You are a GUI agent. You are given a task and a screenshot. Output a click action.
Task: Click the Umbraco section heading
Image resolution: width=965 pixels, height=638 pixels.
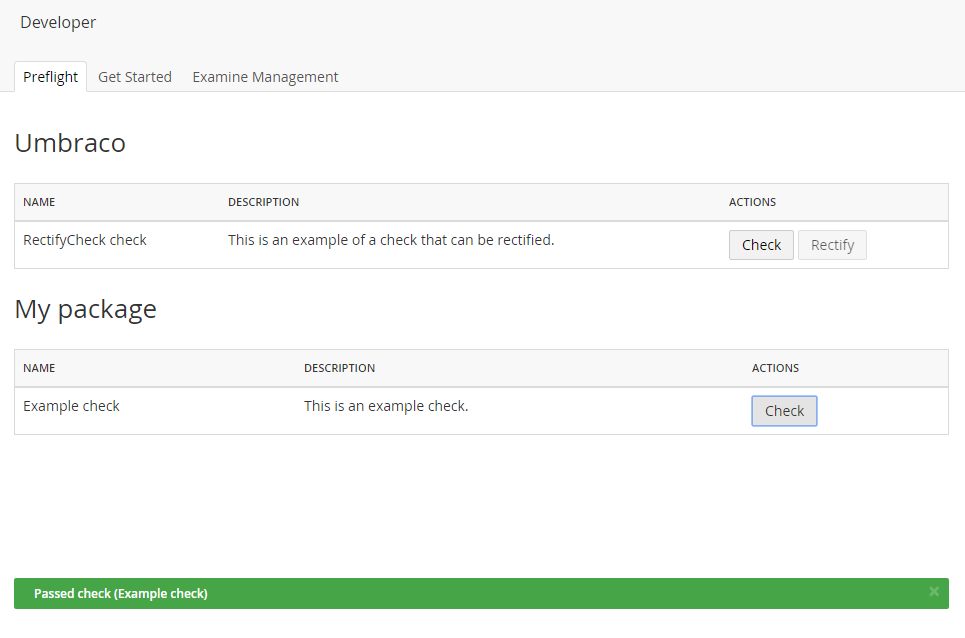click(x=70, y=143)
